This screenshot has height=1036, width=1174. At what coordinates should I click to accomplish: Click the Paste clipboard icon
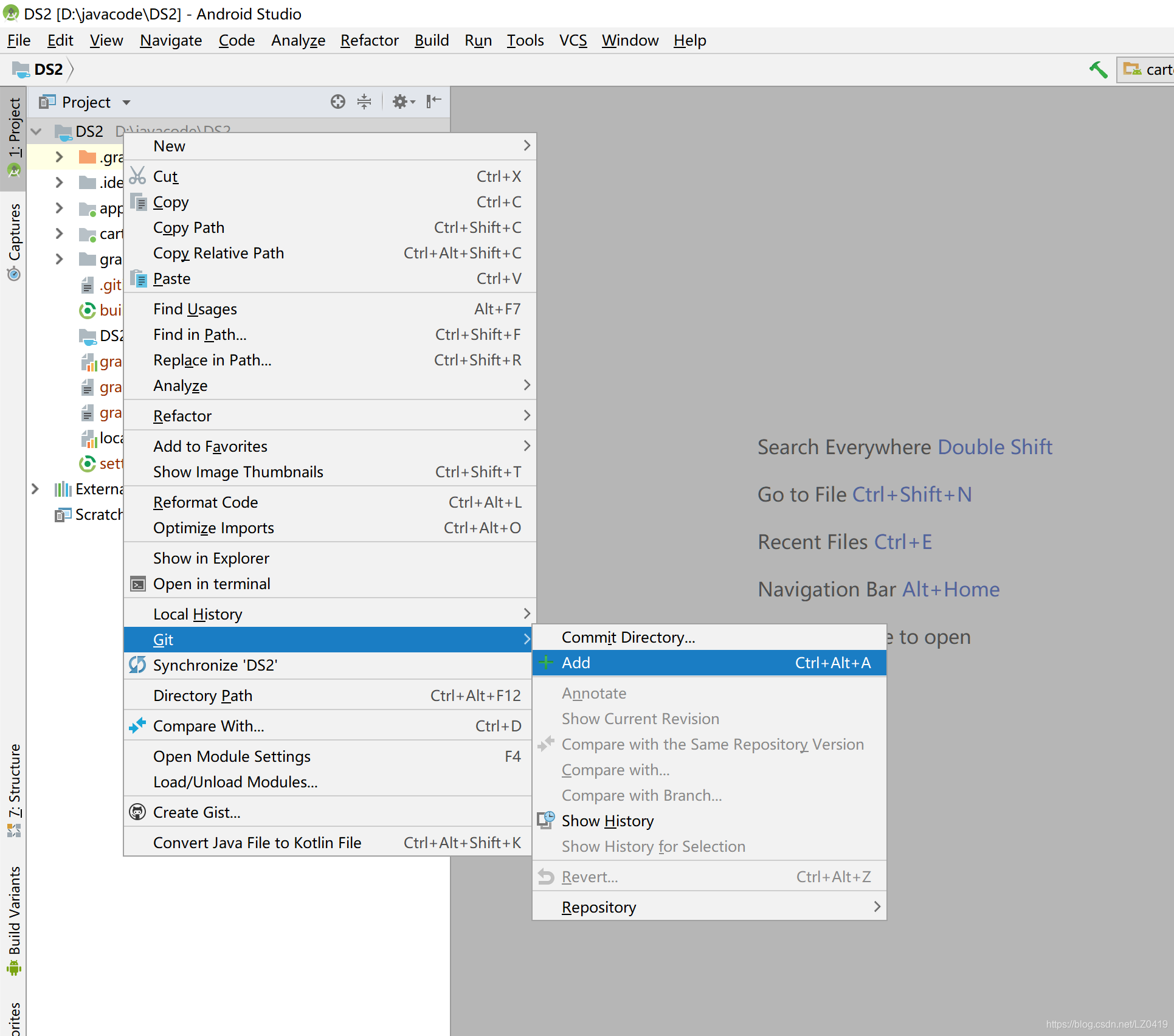point(139,278)
